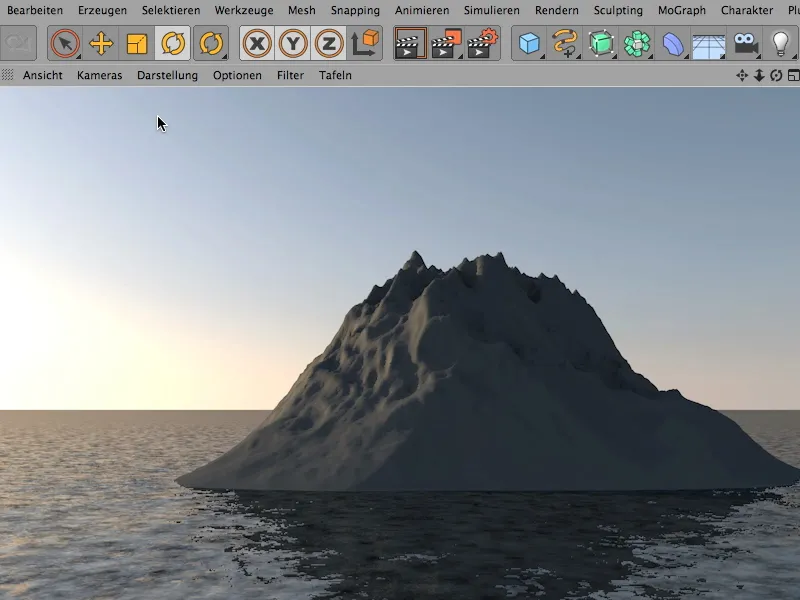Open the MoGraph menu

682,10
